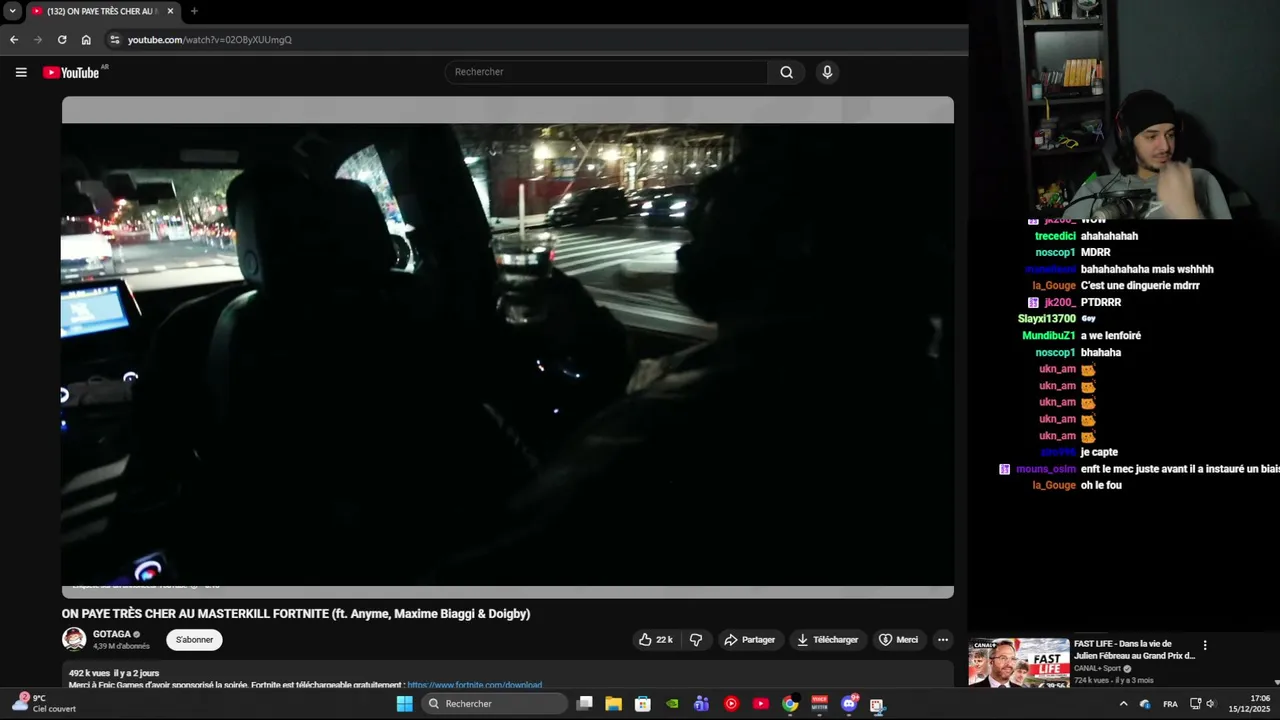This screenshot has width=1280, height=720.
Task: Switch the FRA input language indicator
Action: click(x=1170, y=704)
